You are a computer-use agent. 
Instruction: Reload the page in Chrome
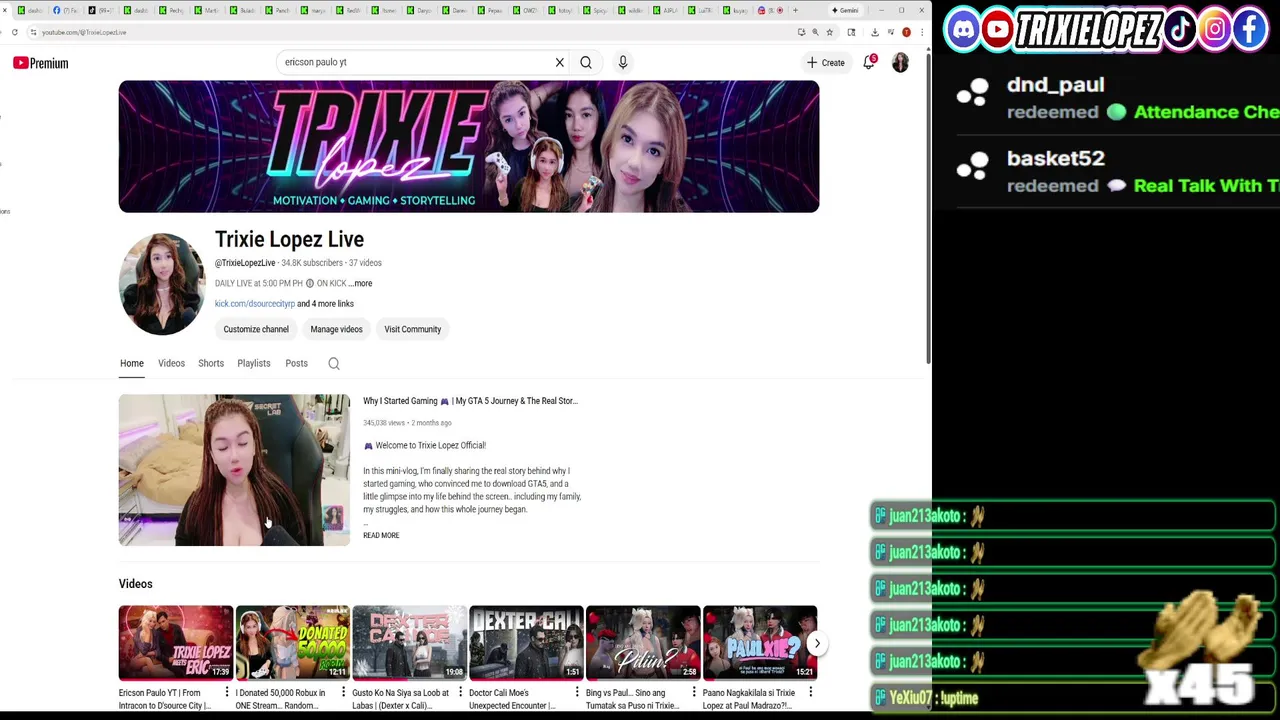[15, 32]
